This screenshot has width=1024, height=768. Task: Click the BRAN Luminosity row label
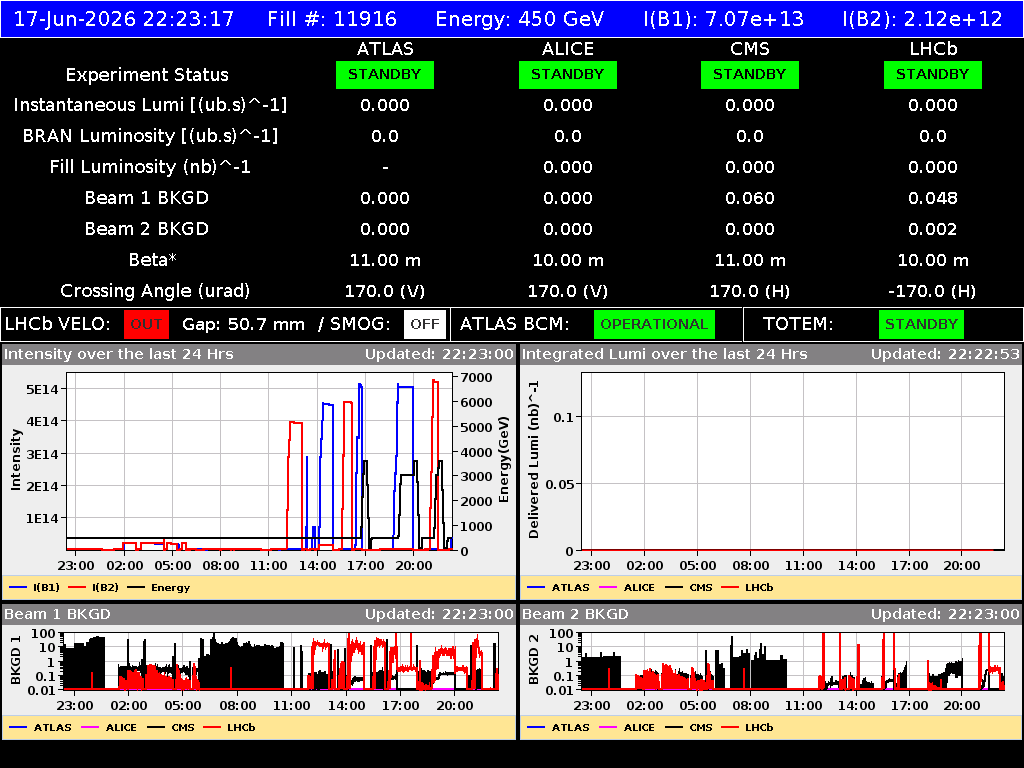tap(150, 136)
